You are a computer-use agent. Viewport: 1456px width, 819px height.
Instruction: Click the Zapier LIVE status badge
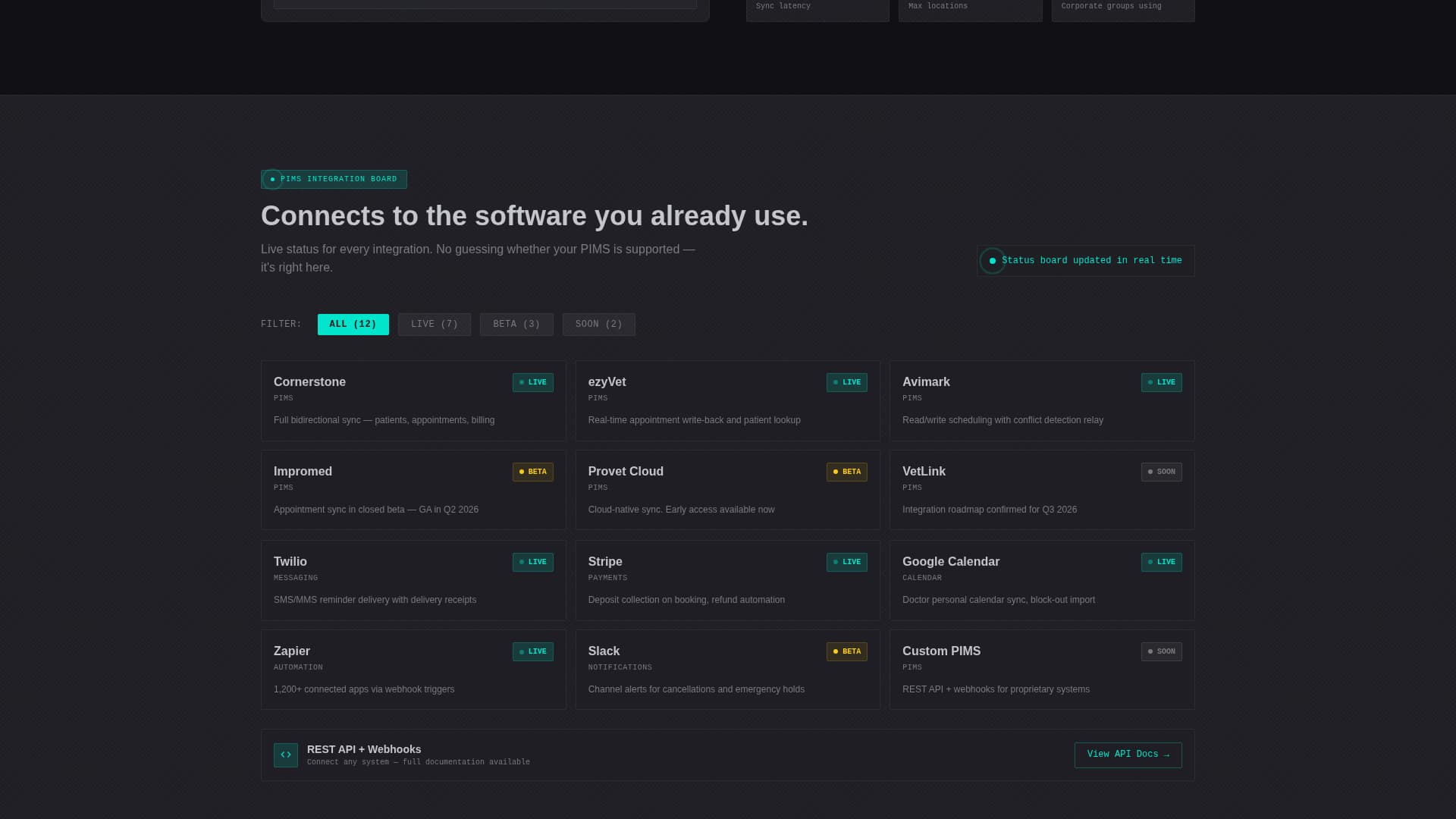[x=532, y=651]
